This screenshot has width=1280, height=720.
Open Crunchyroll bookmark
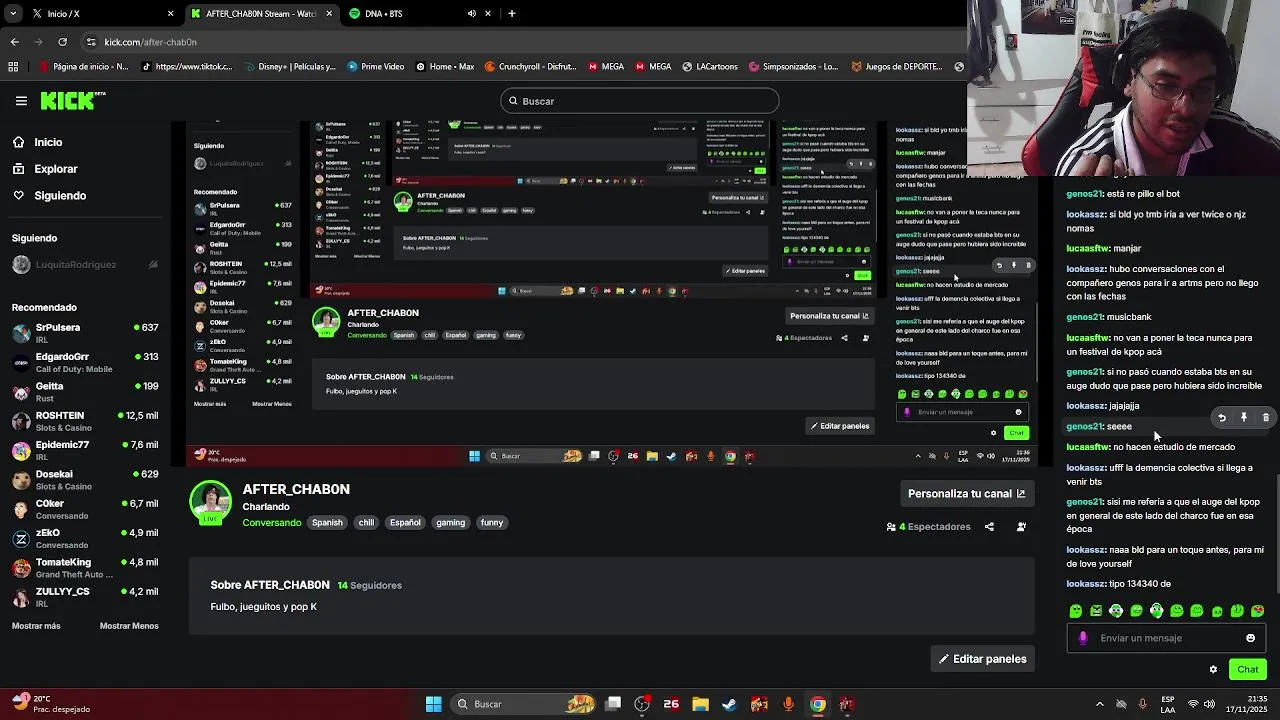pos(529,67)
